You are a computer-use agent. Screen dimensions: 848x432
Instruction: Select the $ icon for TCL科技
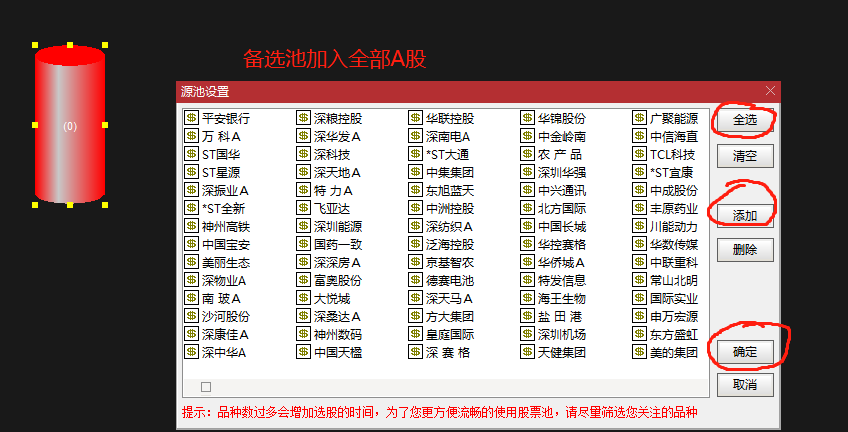(x=640, y=154)
